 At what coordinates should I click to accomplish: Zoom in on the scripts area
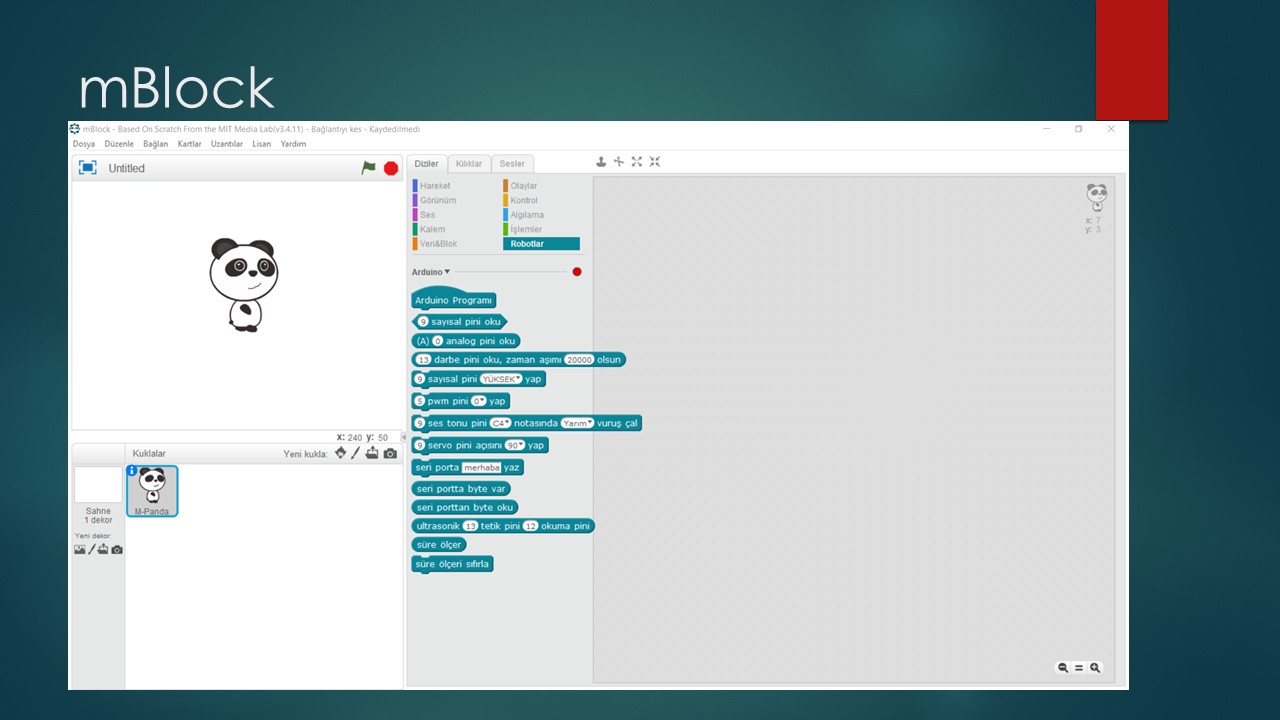pos(1095,668)
